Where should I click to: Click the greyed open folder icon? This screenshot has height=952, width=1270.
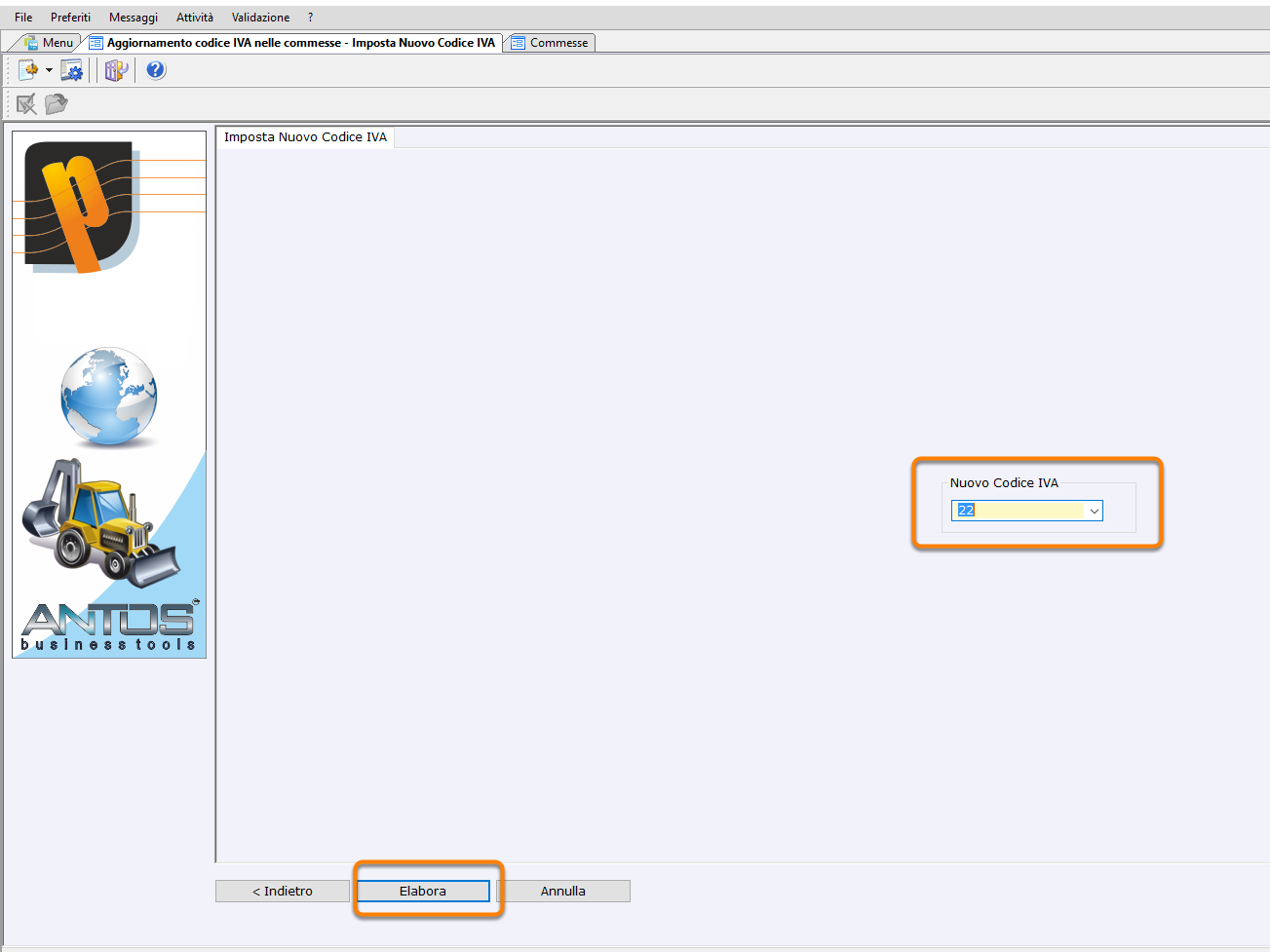(x=57, y=103)
